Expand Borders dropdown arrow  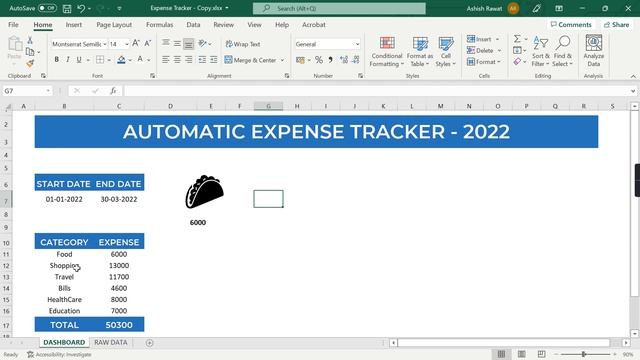point(109,60)
